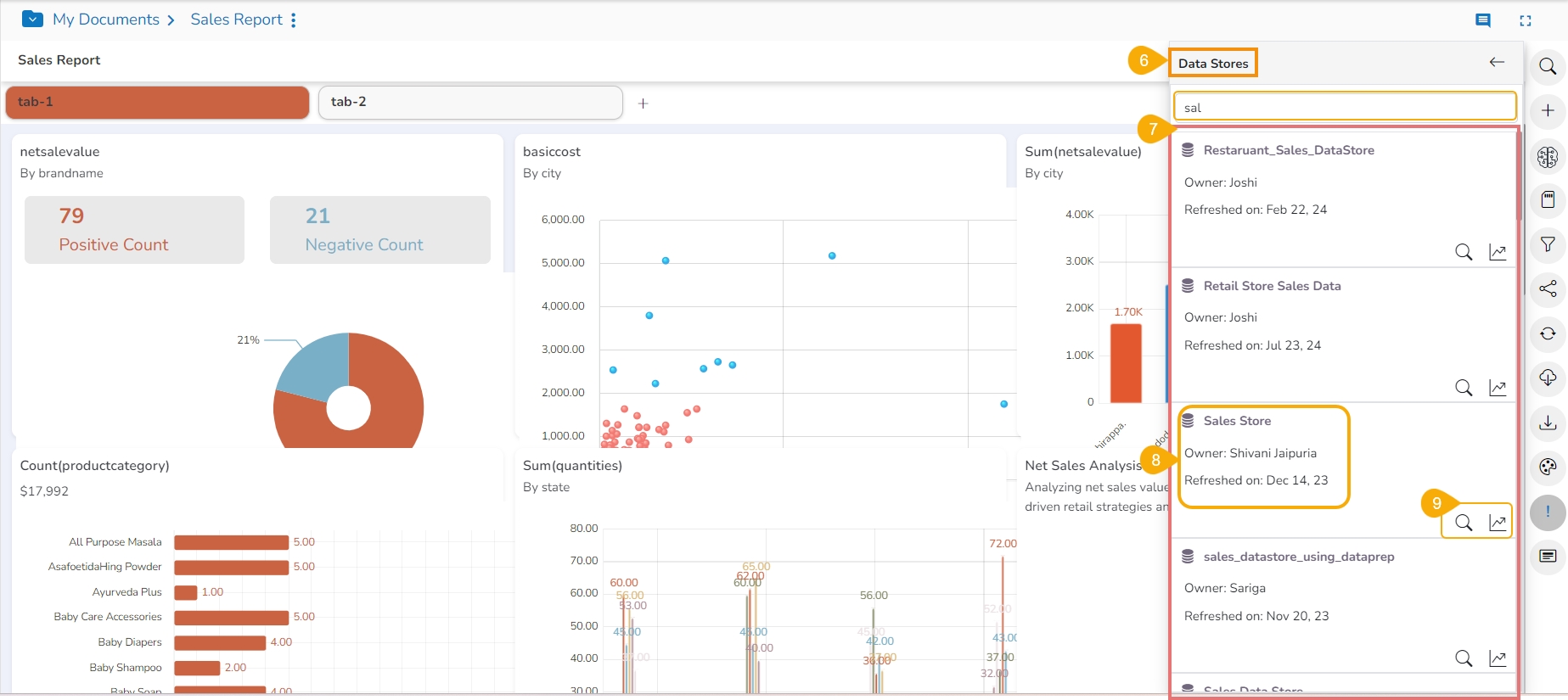Collapse Data Stores panel with back arrow
Screen dimensions: 1568x700
pos(1497,62)
